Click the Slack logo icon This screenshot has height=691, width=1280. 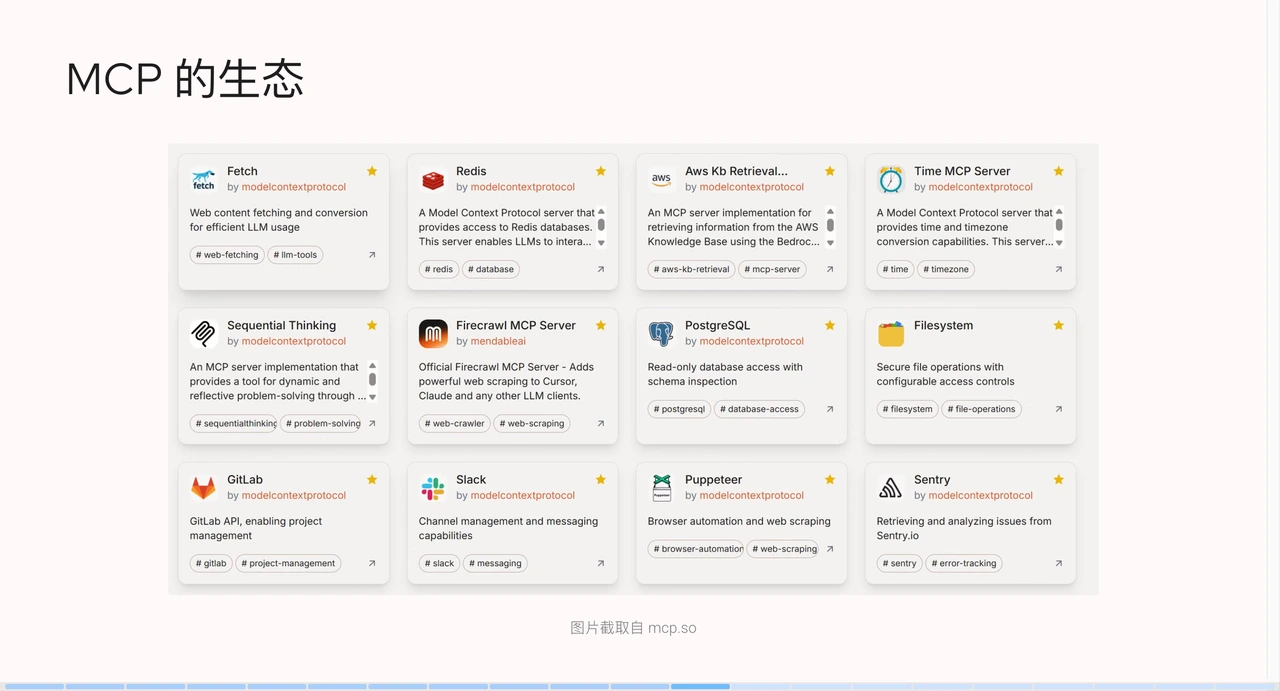433,488
